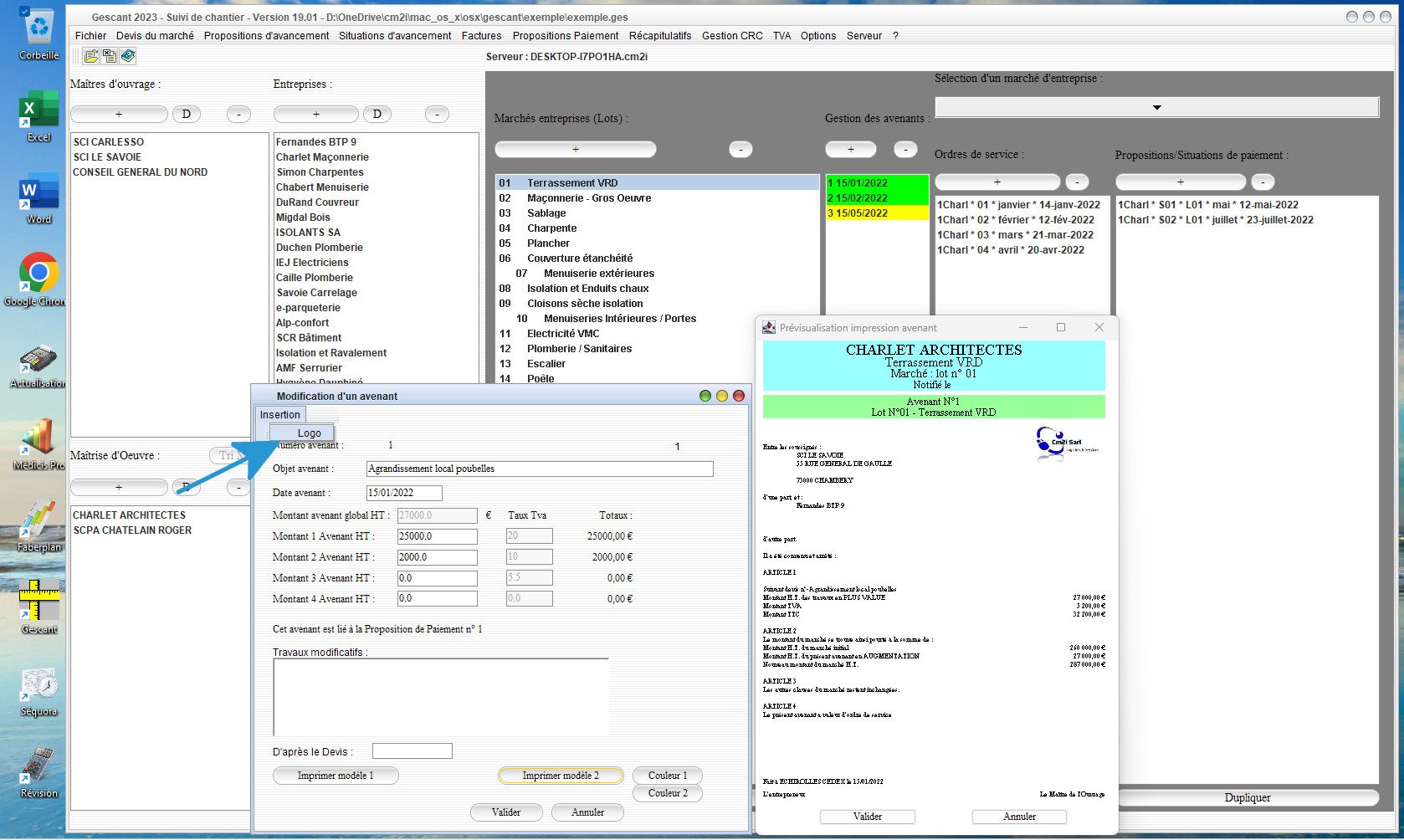
Task: Click the plus button under Ordres de service
Action: [997, 182]
